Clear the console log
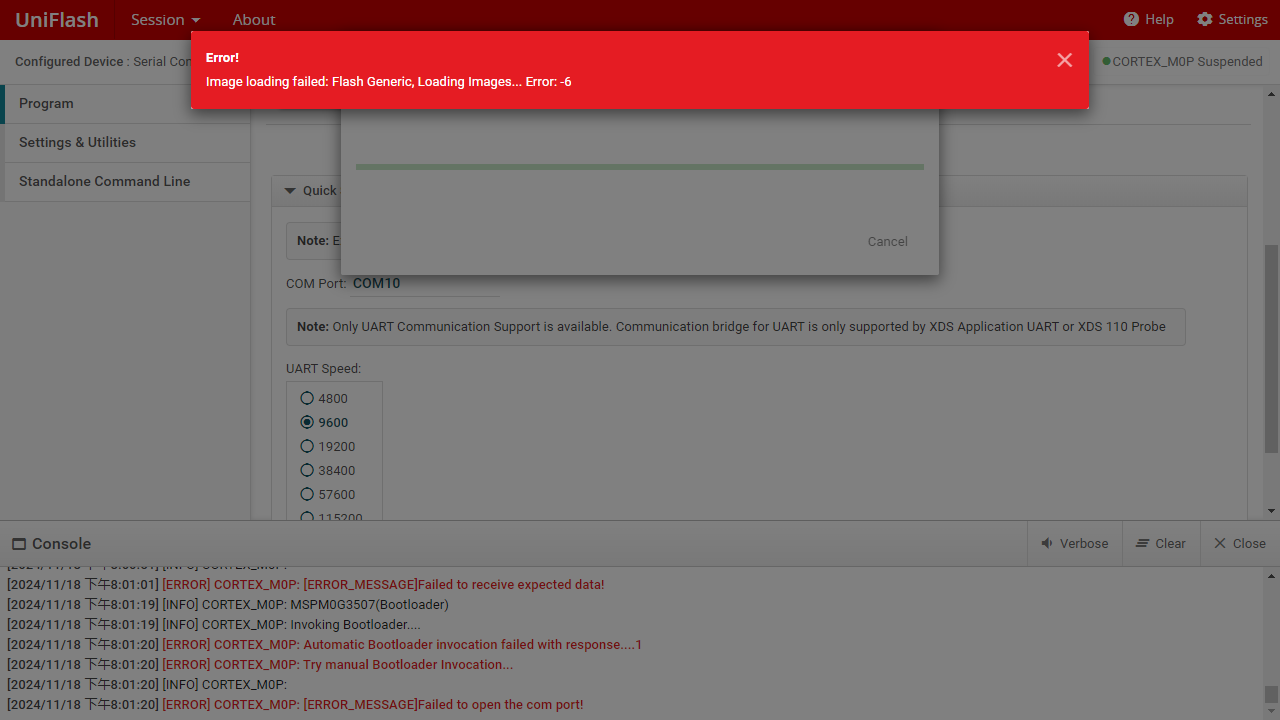1280x720 pixels. [x=1161, y=543]
